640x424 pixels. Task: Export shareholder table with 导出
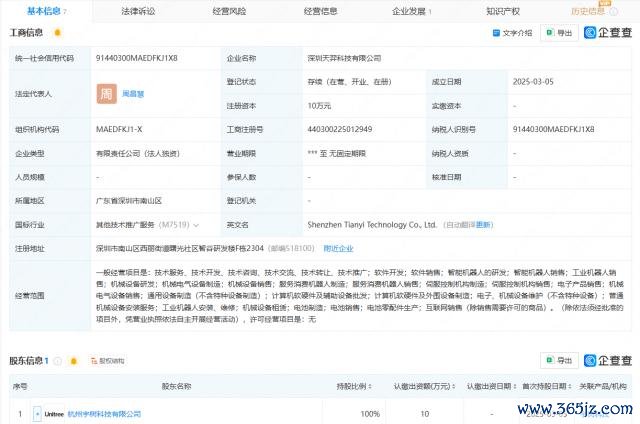[x=559, y=360]
